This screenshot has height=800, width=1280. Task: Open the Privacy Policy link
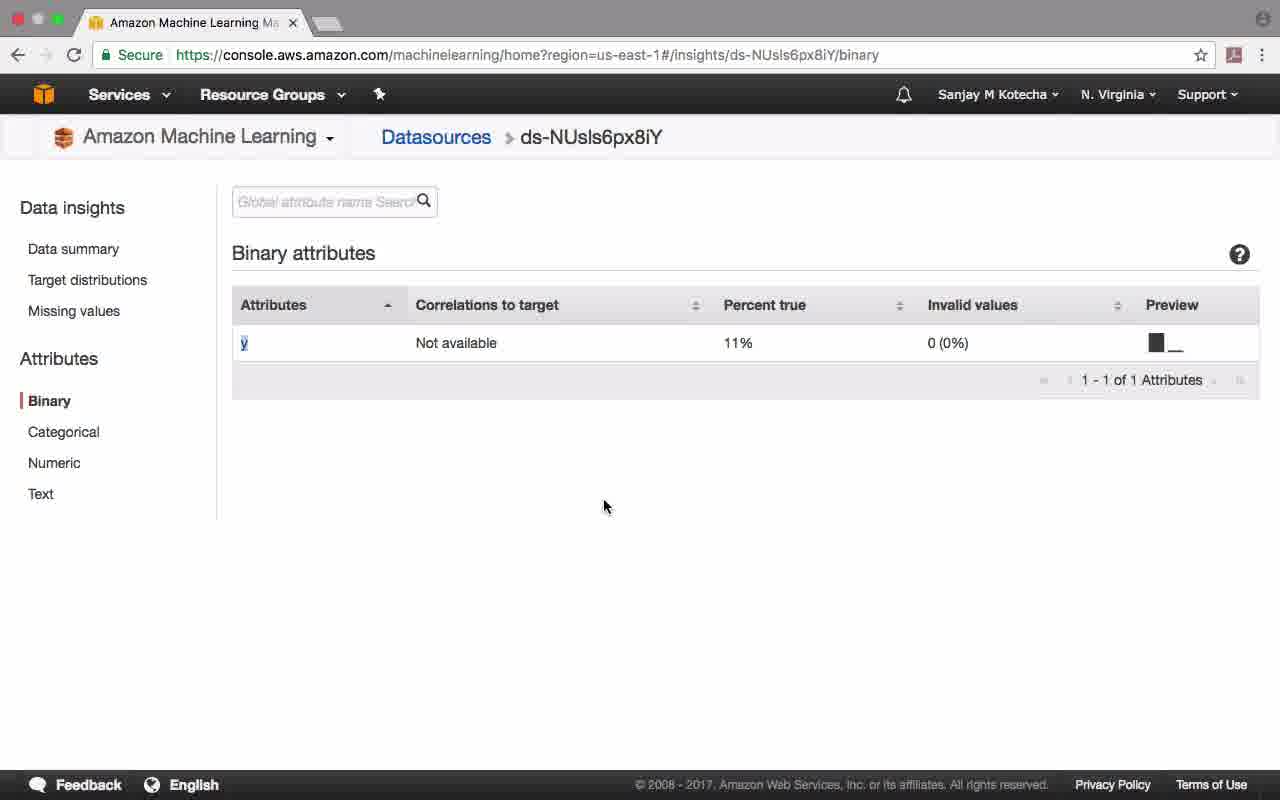tap(1112, 785)
